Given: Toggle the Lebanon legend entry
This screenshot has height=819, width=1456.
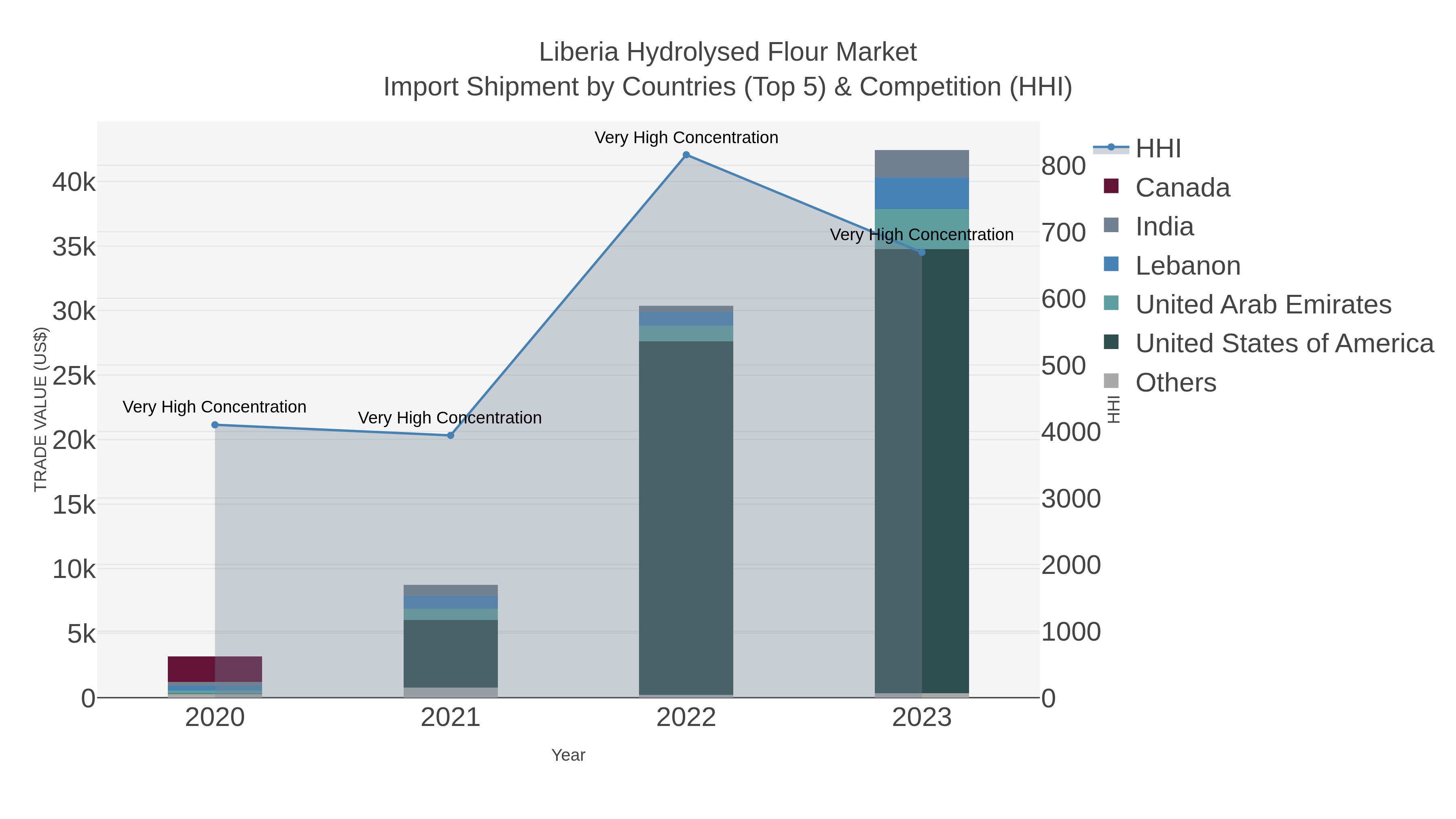Looking at the screenshot, I should point(1172,266).
